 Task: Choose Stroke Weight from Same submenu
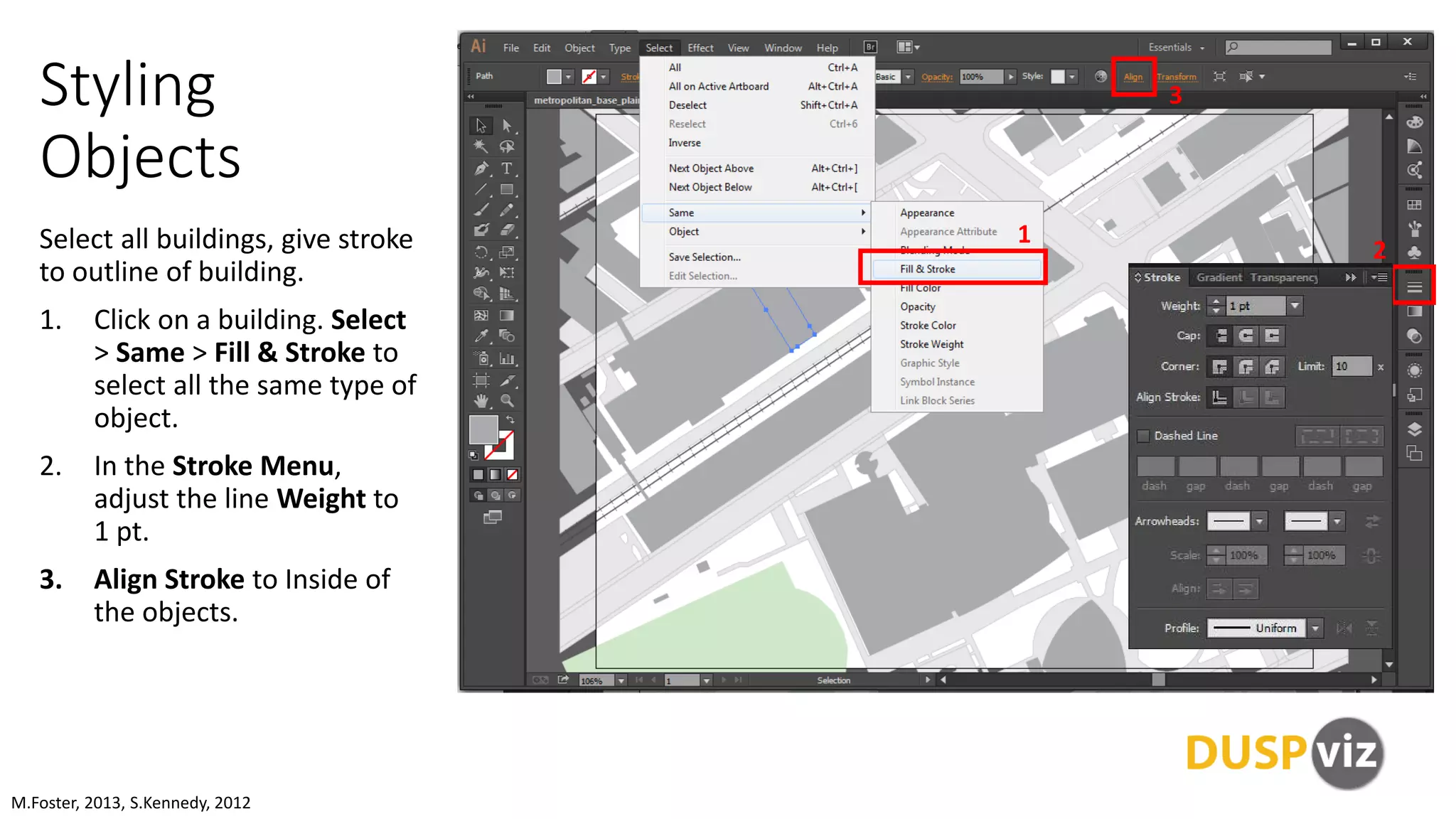tap(957, 344)
